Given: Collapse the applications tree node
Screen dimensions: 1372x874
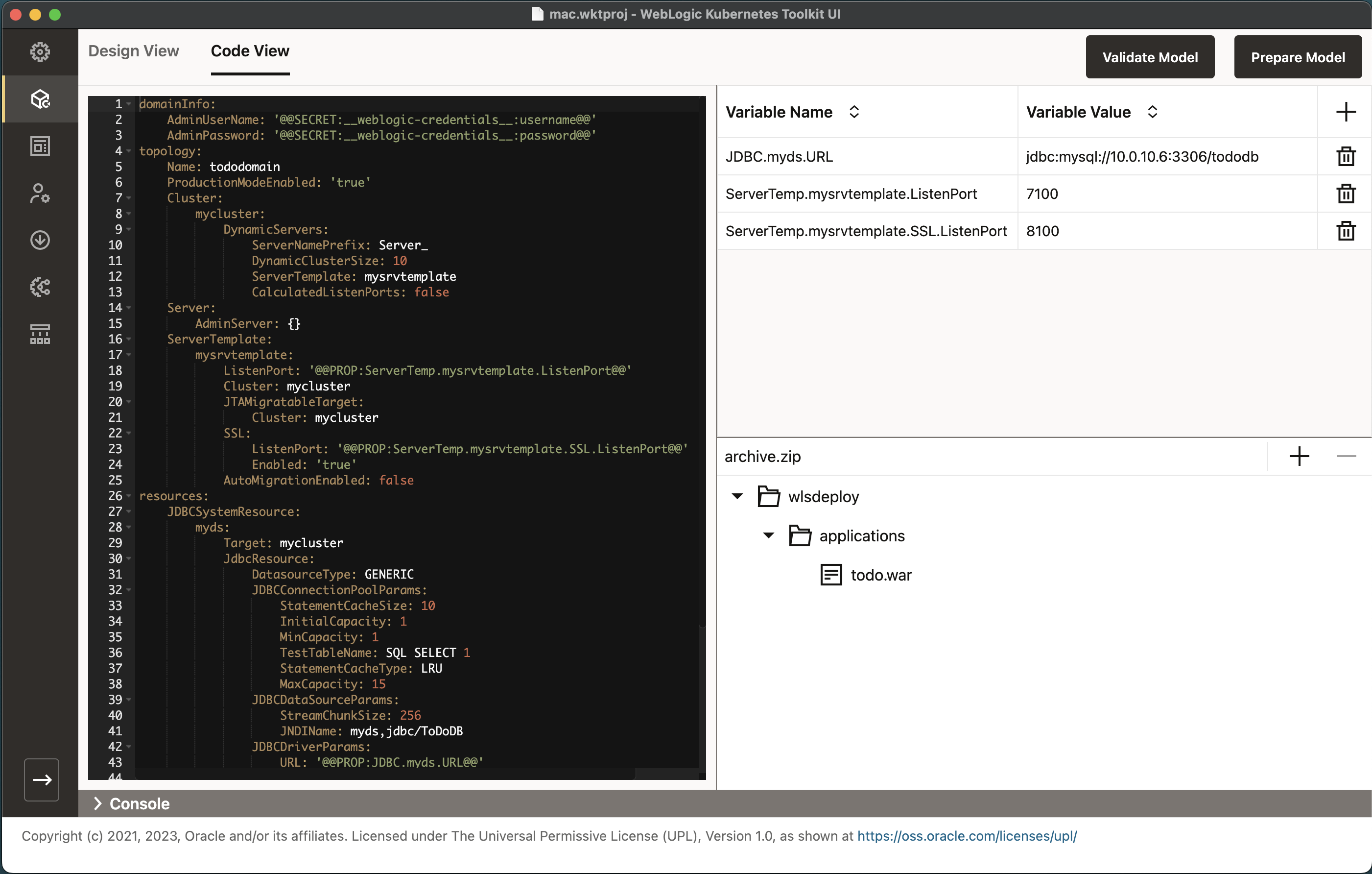Looking at the screenshot, I should [x=768, y=535].
